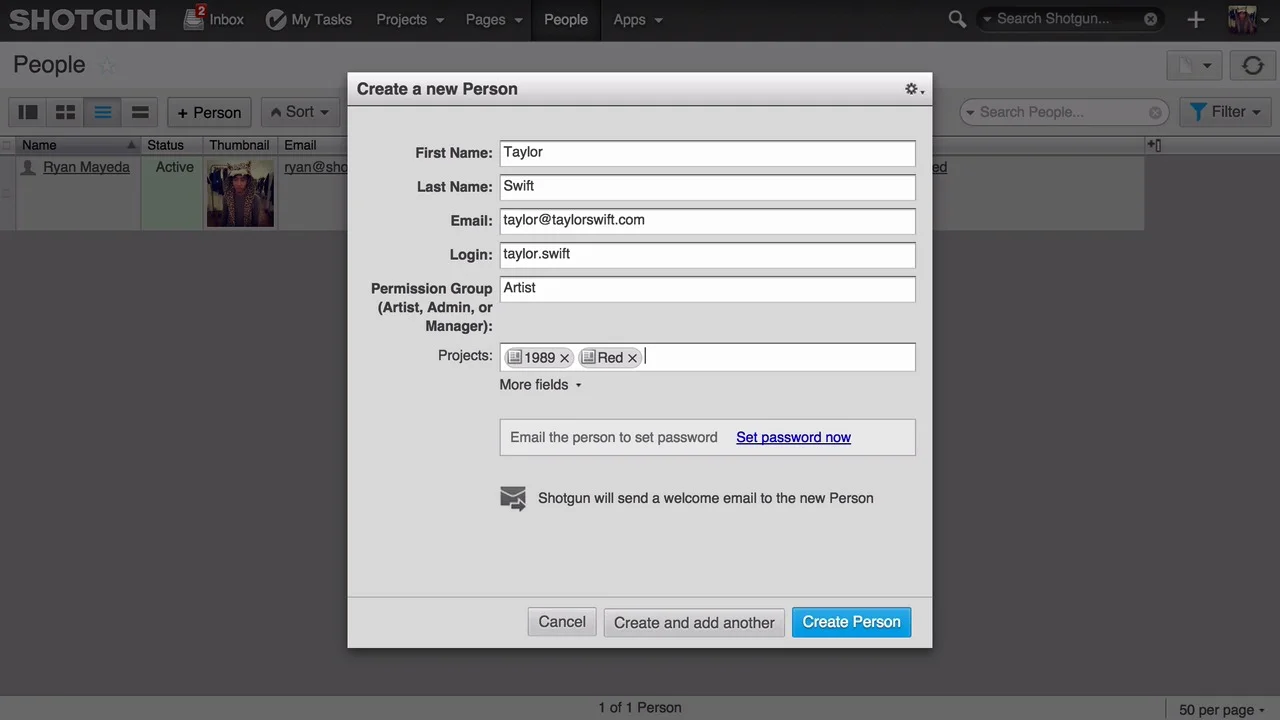
Task: Open the page options dropdown
Action: (1195, 66)
